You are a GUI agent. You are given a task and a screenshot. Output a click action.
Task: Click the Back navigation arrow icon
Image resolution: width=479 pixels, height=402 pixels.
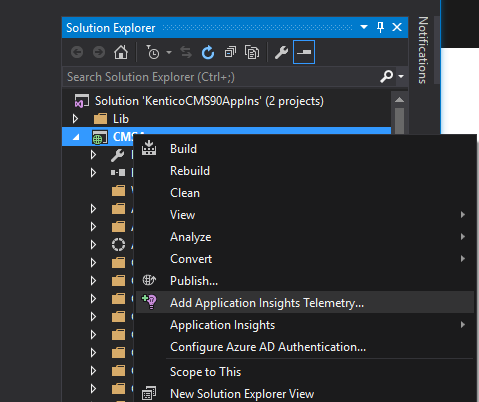(77, 52)
